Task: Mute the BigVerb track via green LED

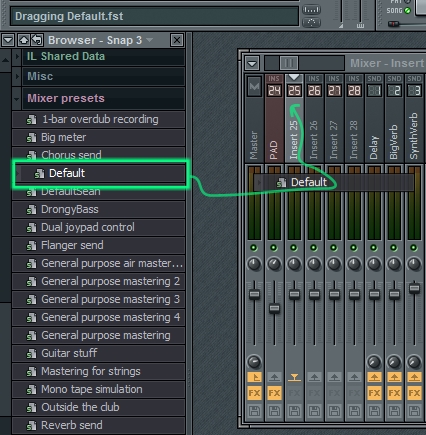Action: pyautogui.click(x=394, y=248)
